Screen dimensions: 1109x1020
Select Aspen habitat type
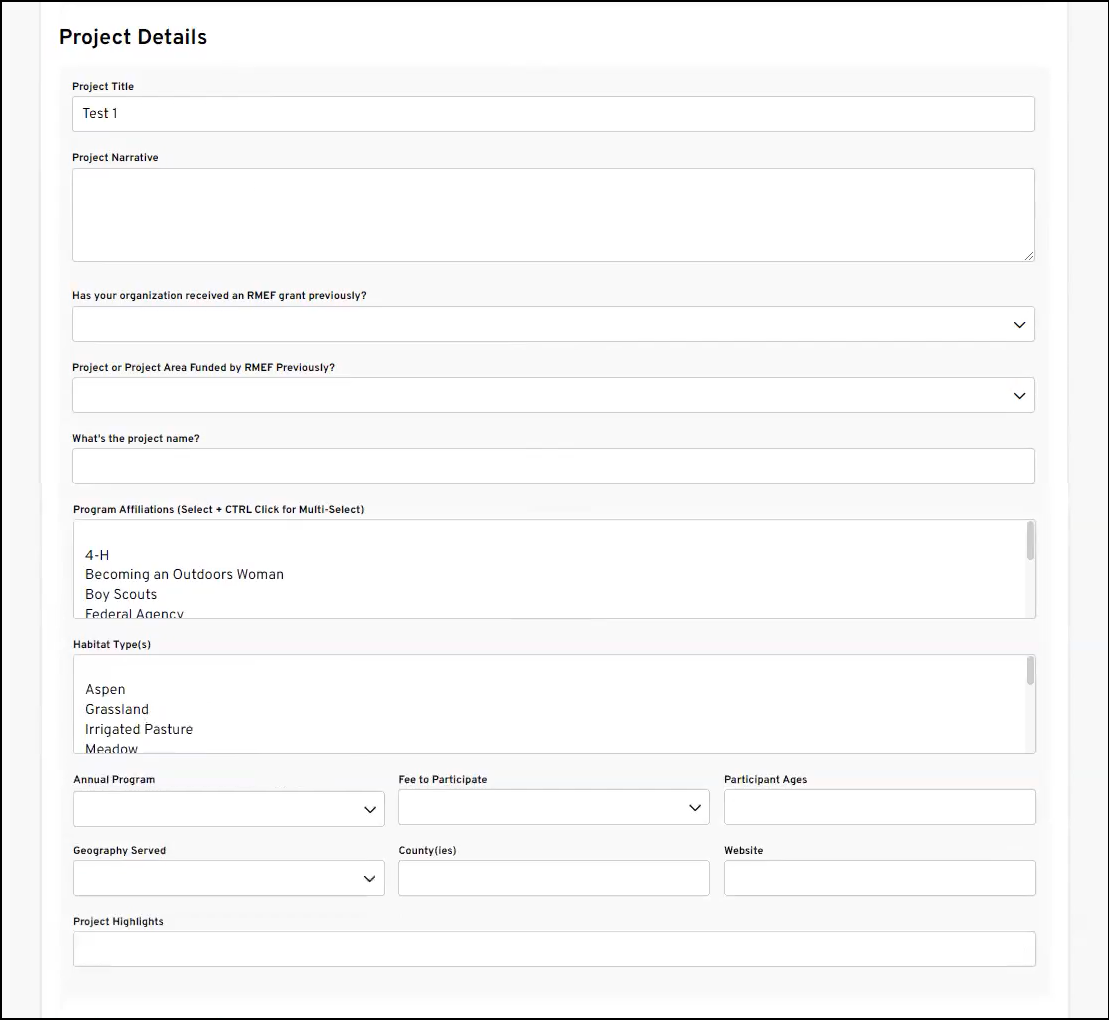[105, 690]
